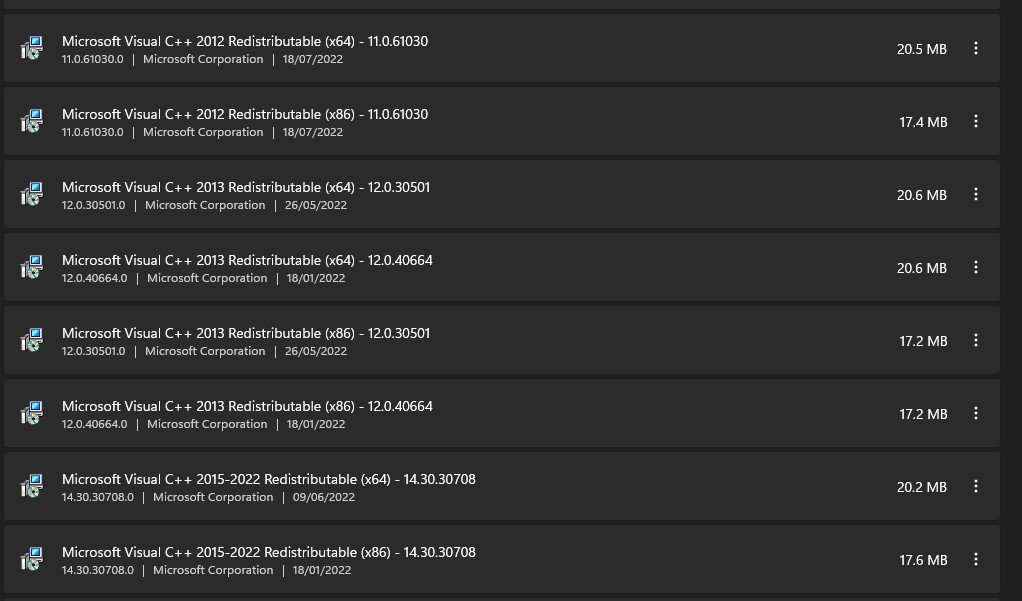Click installer icon of 2013 (x64) 12.0.30501
The width and height of the screenshot is (1022, 601).
pyautogui.click(x=31, y=194)
